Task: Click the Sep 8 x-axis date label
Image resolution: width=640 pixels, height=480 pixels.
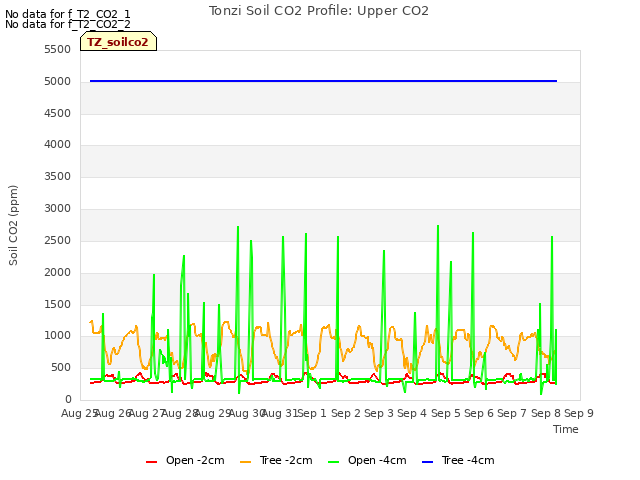Action: pos(545,413)
